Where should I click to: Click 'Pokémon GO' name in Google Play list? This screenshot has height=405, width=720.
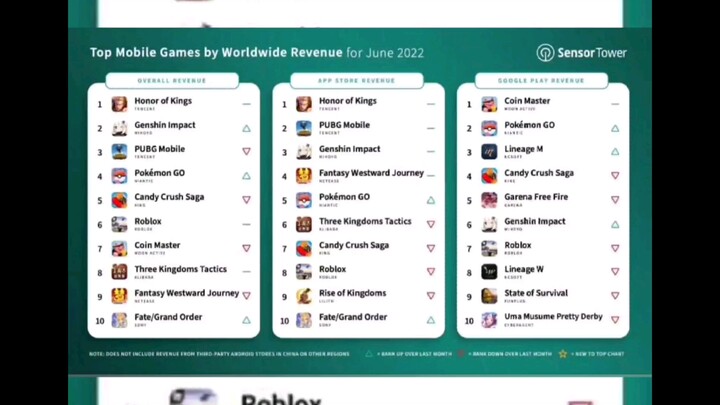tap(529, 125)
